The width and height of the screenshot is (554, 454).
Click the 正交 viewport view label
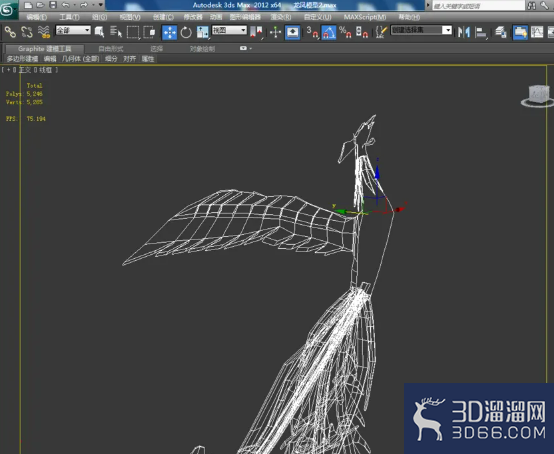tap(25, 70)
